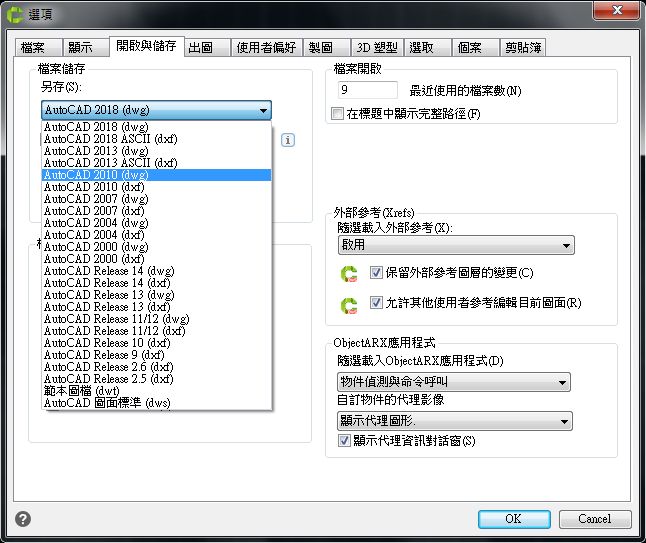This screenshot has width=646, height=543.
Task: Click the help question mark icon
Action: [23, 519]
